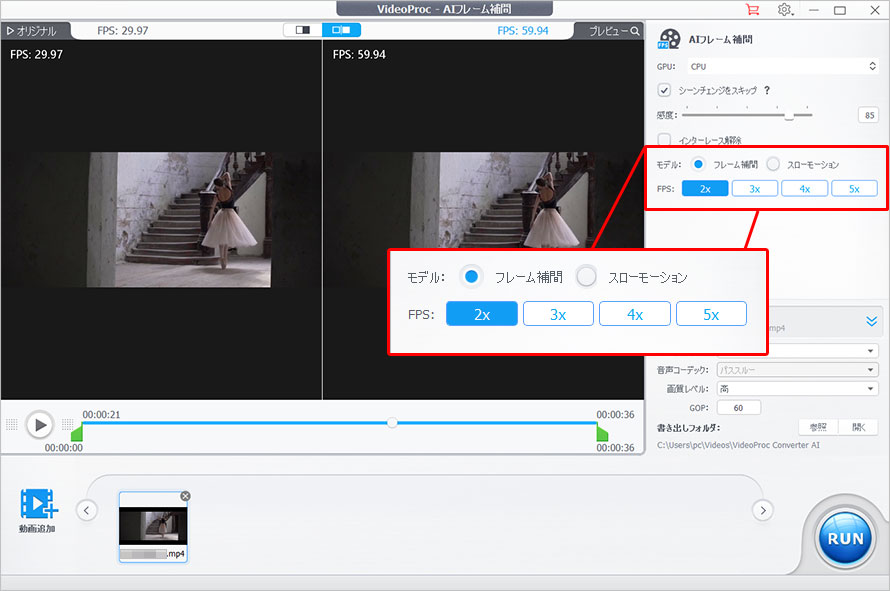Select the 4x FPS option

click(804, 188)
